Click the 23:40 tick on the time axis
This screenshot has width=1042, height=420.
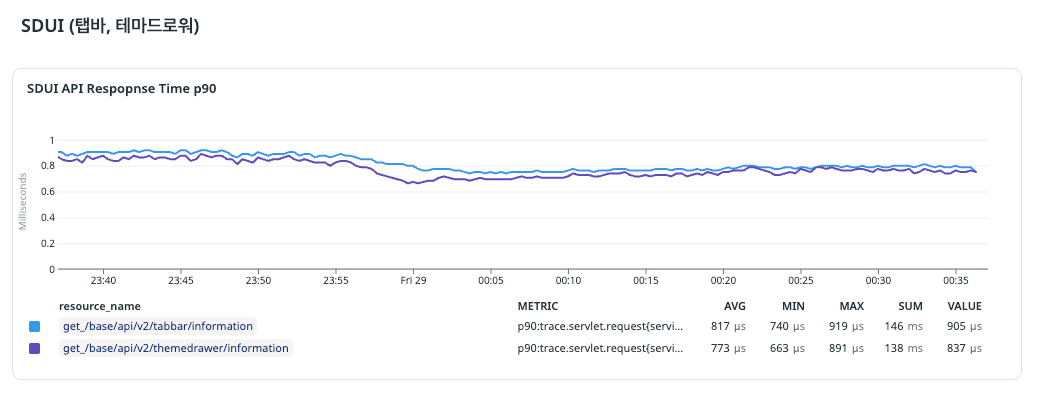coord(103,281)
